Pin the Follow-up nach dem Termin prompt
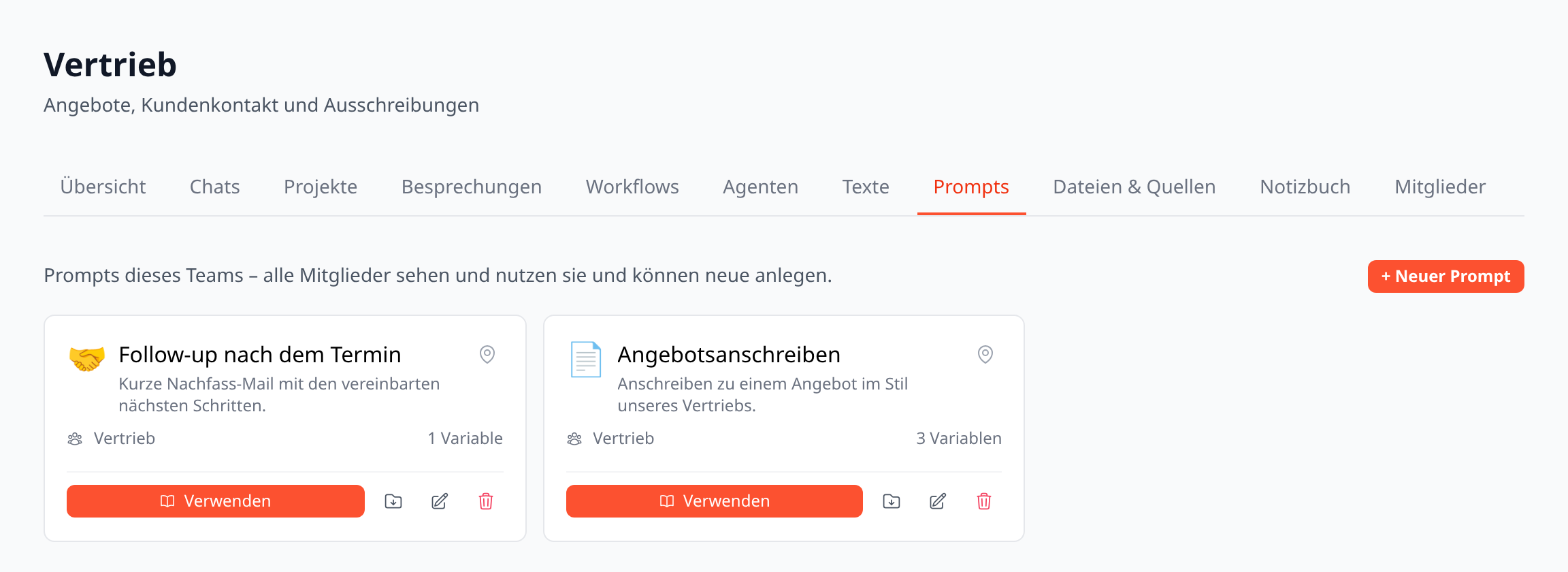Viewport: 1568px width, 572px height. pos(487,354)
